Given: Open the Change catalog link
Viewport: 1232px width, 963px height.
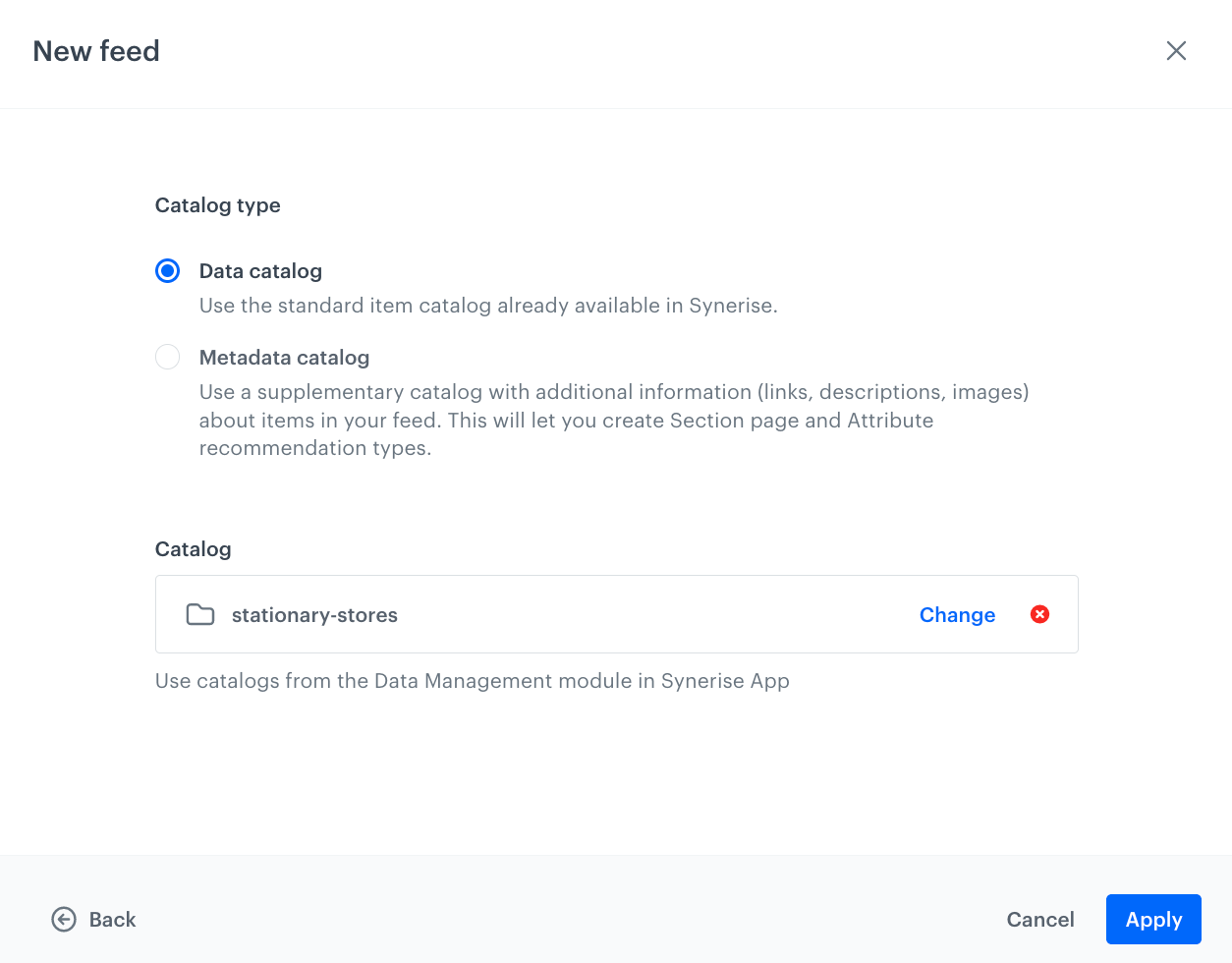Looking at the screenshot, I should coord(957,615).
